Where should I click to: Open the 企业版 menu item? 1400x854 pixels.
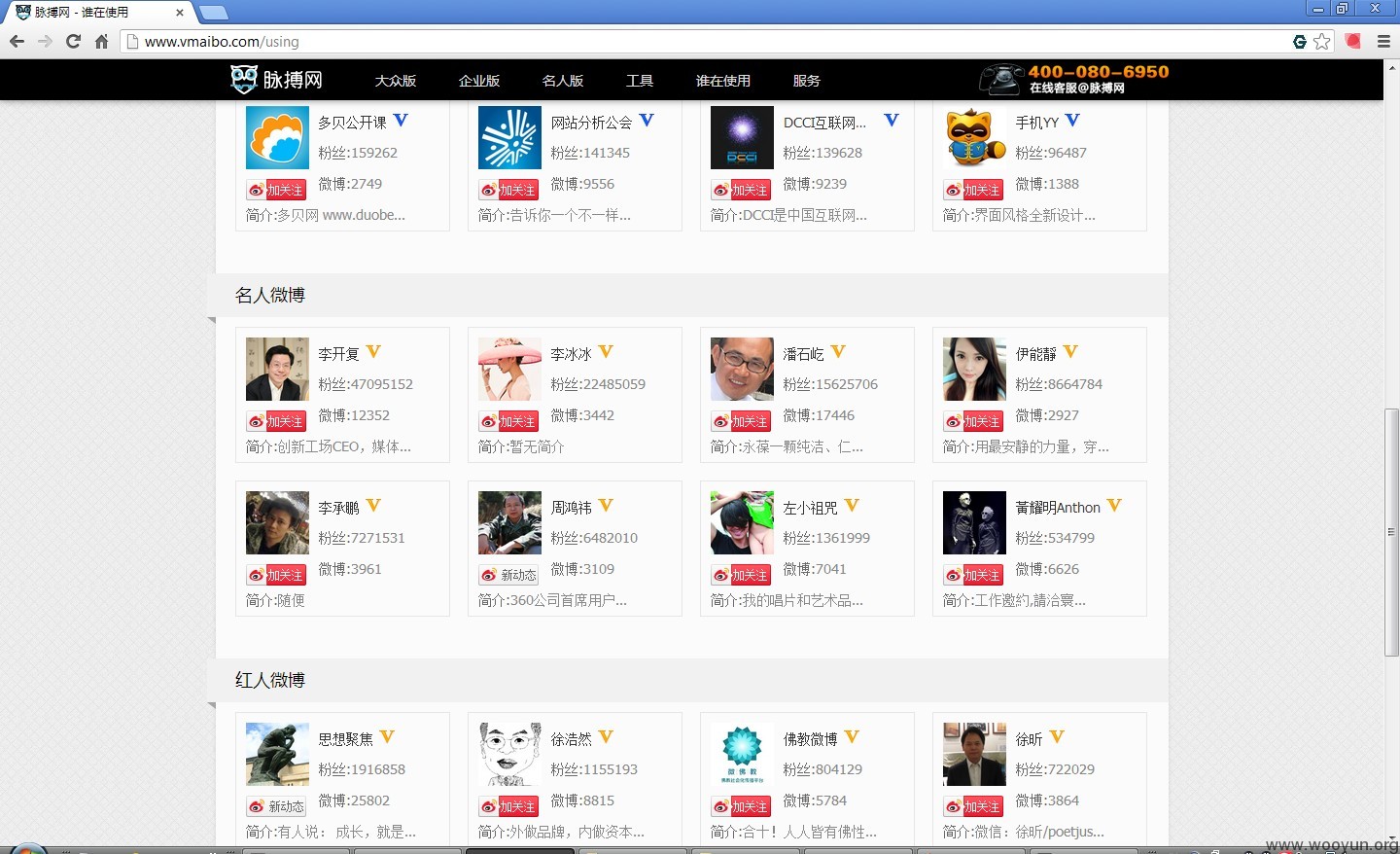pyautogui.click(x=479, y=81)
